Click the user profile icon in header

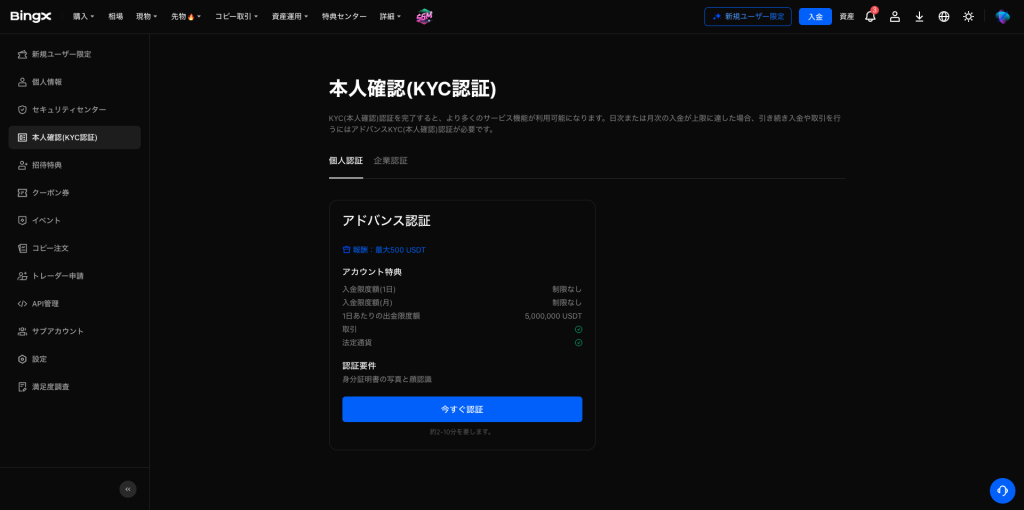pyautogui.click(x=895, y=17)
